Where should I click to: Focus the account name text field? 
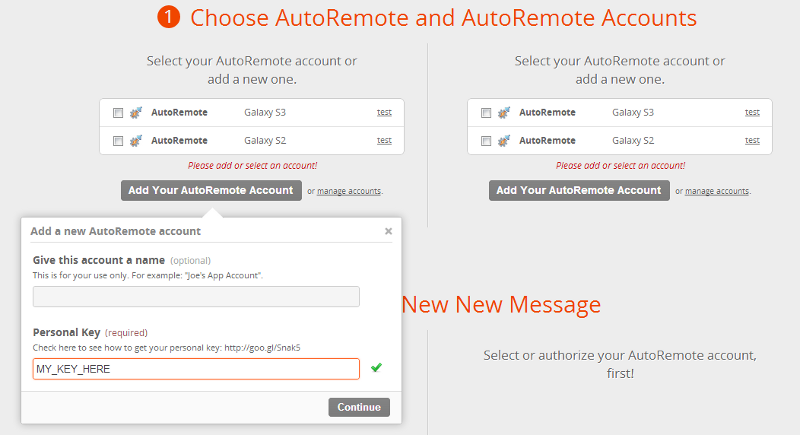(196, 296)
